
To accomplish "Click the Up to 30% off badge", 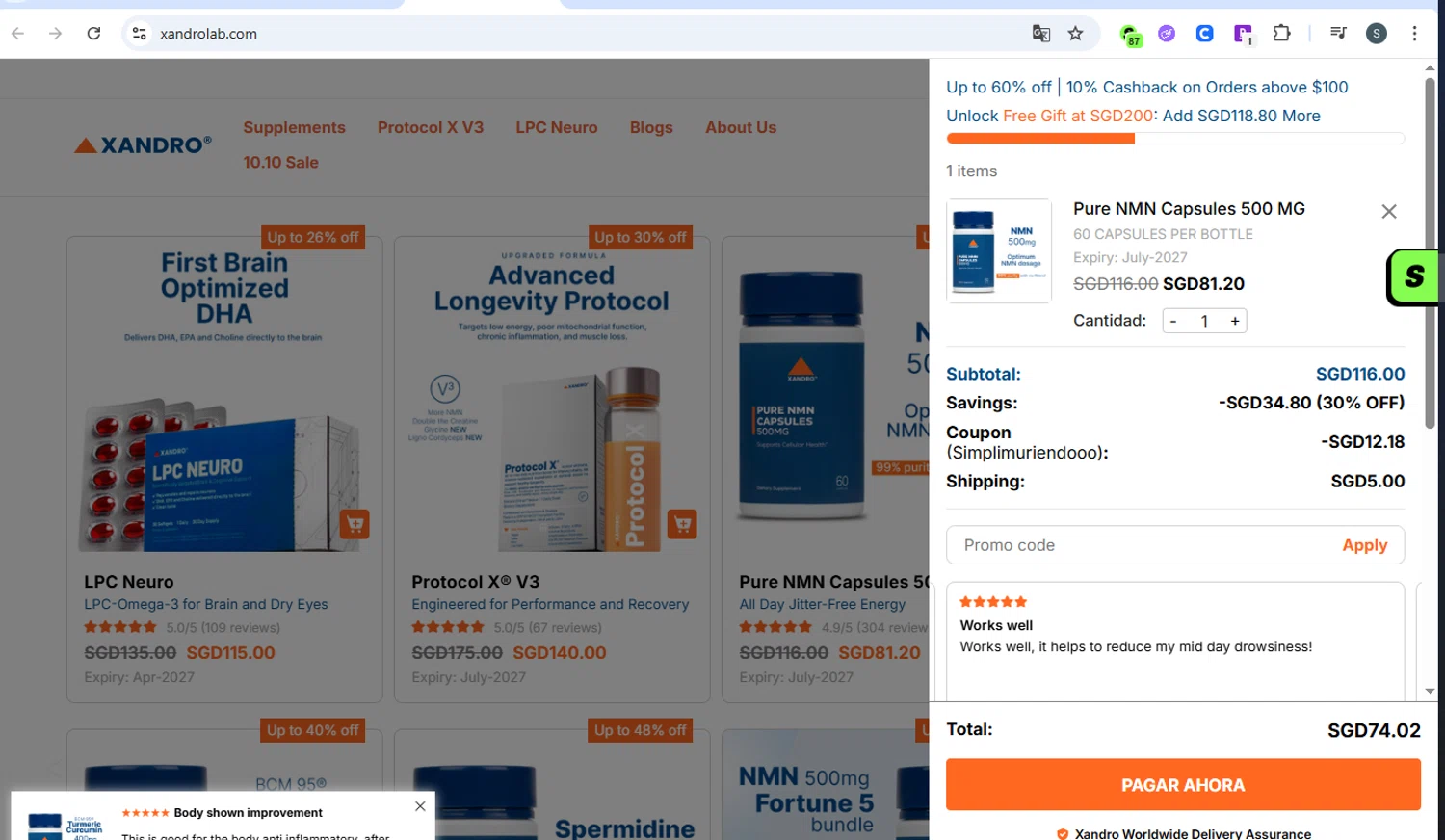I will [x=641, y=237].
